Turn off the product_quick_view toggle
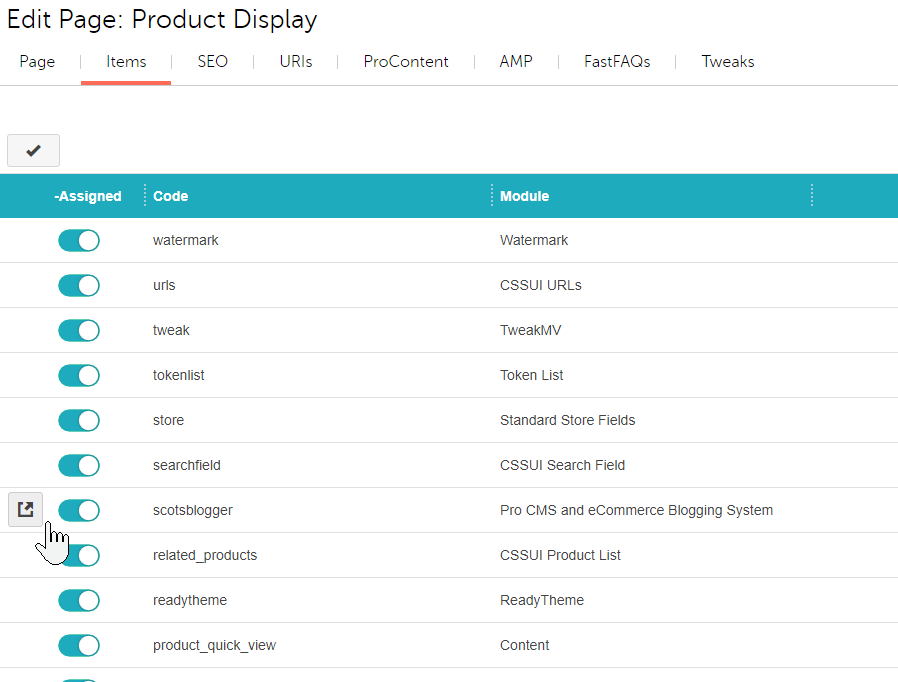The height and width of the screenshot is (682, 898). pos(79,645)
